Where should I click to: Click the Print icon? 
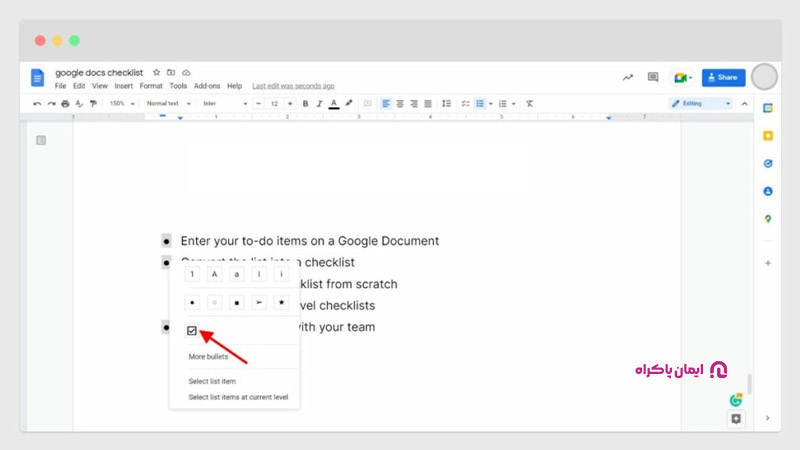coord(65,103)
